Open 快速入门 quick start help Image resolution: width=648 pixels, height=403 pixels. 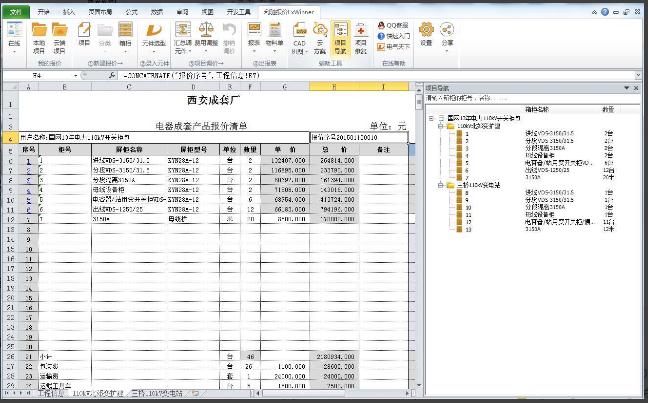pyautogui.click(x=394, y=36)
